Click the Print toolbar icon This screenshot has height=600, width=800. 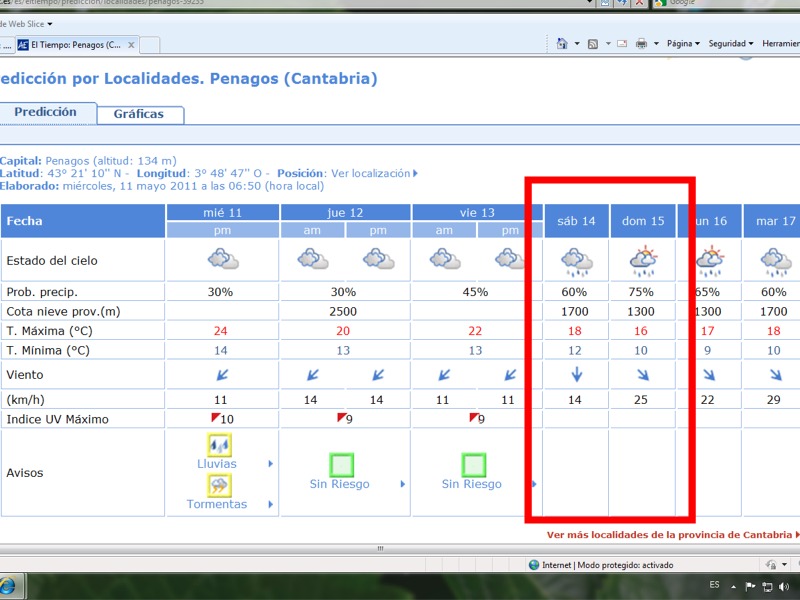coord(642,44)
